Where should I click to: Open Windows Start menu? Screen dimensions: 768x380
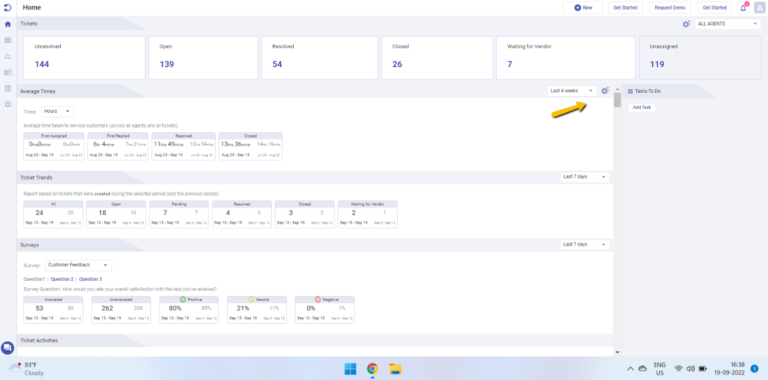coord(350,369)
